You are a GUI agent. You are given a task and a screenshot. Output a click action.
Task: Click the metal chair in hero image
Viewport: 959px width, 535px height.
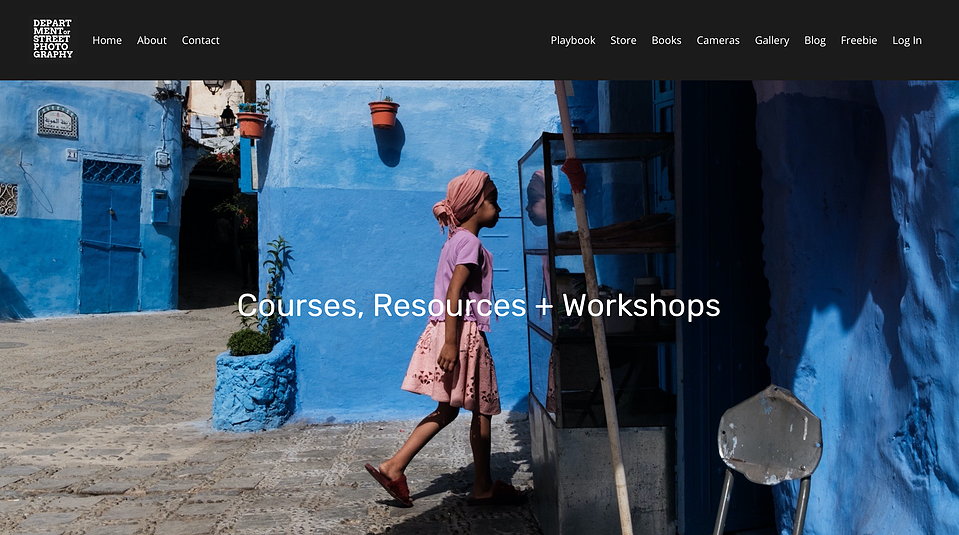[x=768, y=459]
